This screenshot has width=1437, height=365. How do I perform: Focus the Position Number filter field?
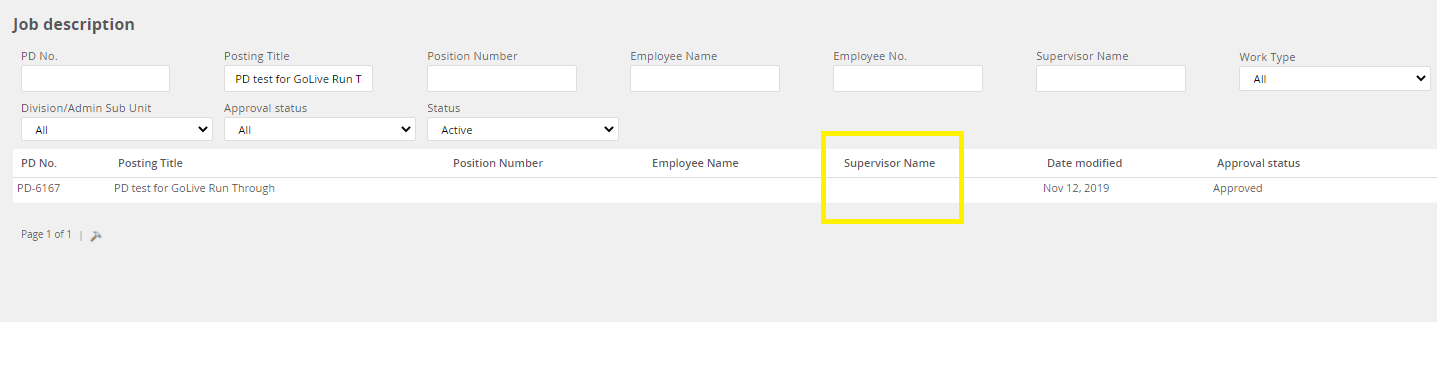[502, 79]
